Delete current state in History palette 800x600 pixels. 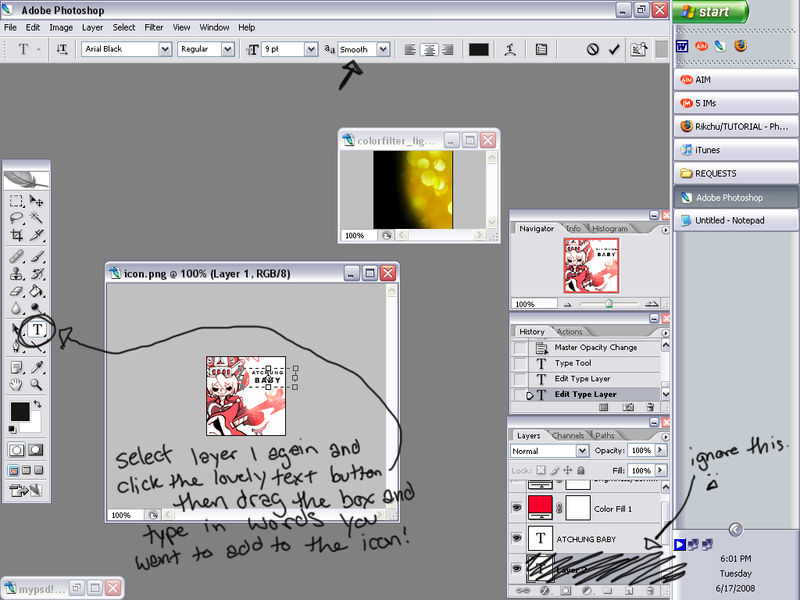click(x=650, y=407)
